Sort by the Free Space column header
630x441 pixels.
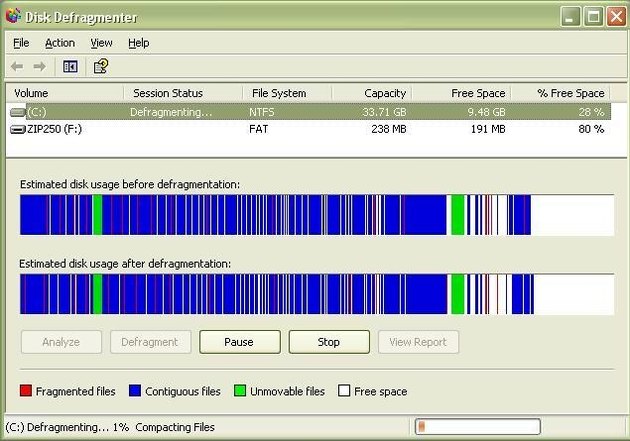(461, 93)
